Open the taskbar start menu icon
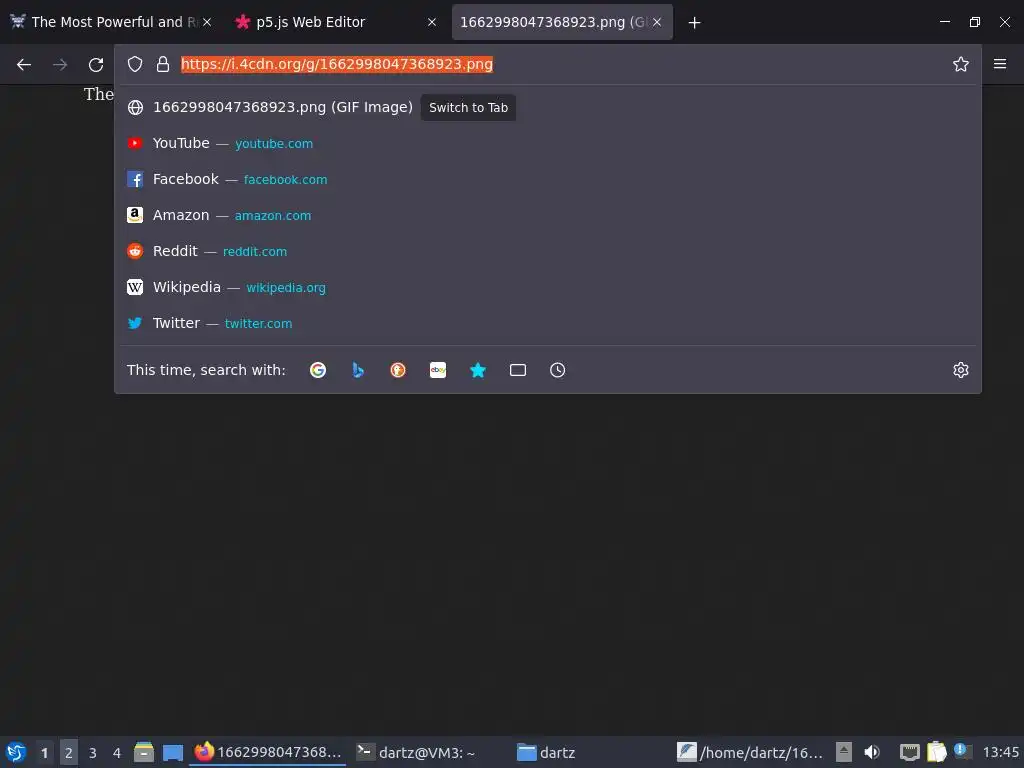Image resolution: width=1024 pixels, height=768 pixels. pos(16,752)
